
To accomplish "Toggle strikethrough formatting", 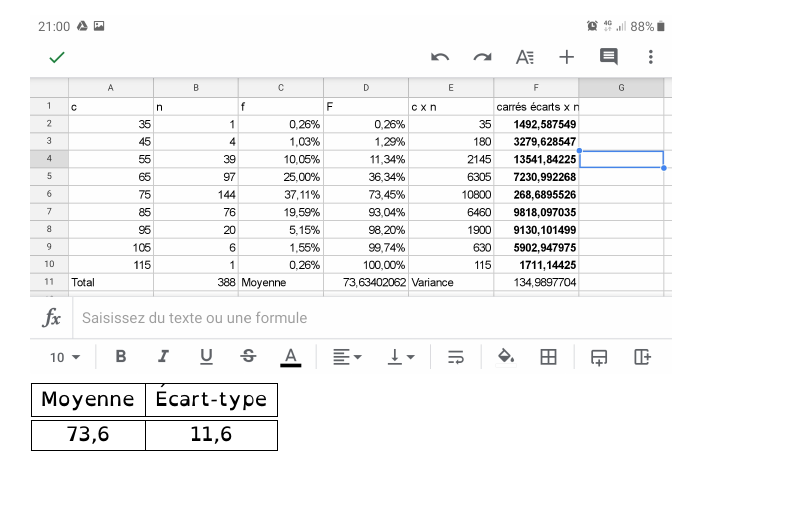I will coord(248,357).
